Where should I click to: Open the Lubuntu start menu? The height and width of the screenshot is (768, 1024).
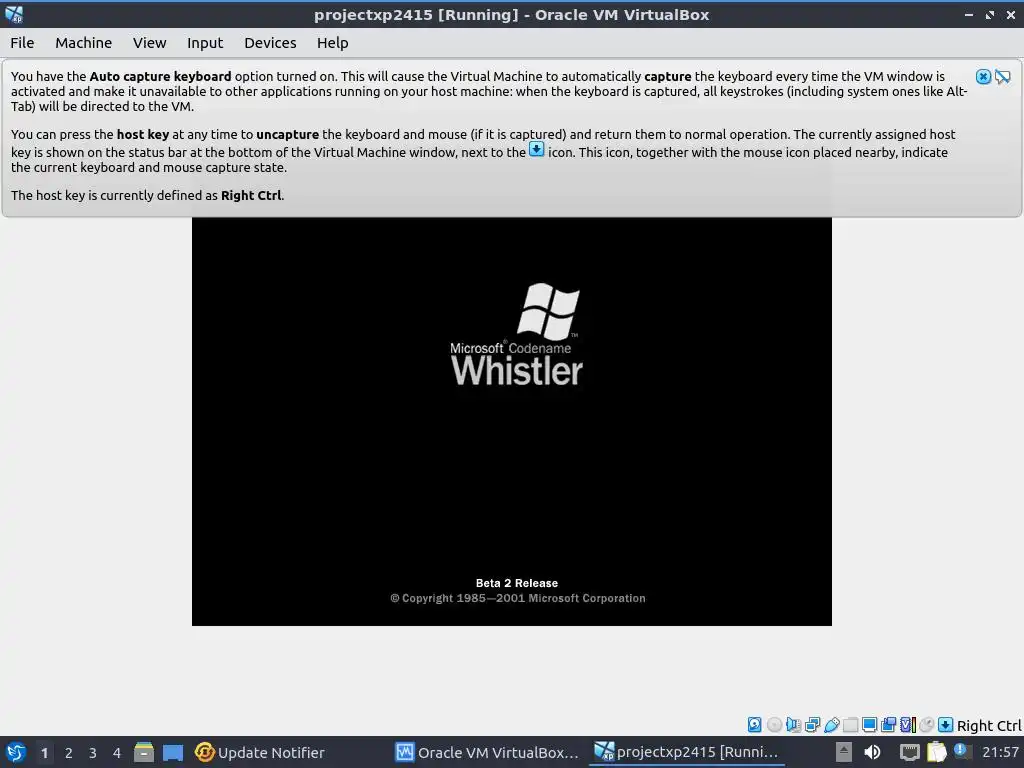point(16,752)
